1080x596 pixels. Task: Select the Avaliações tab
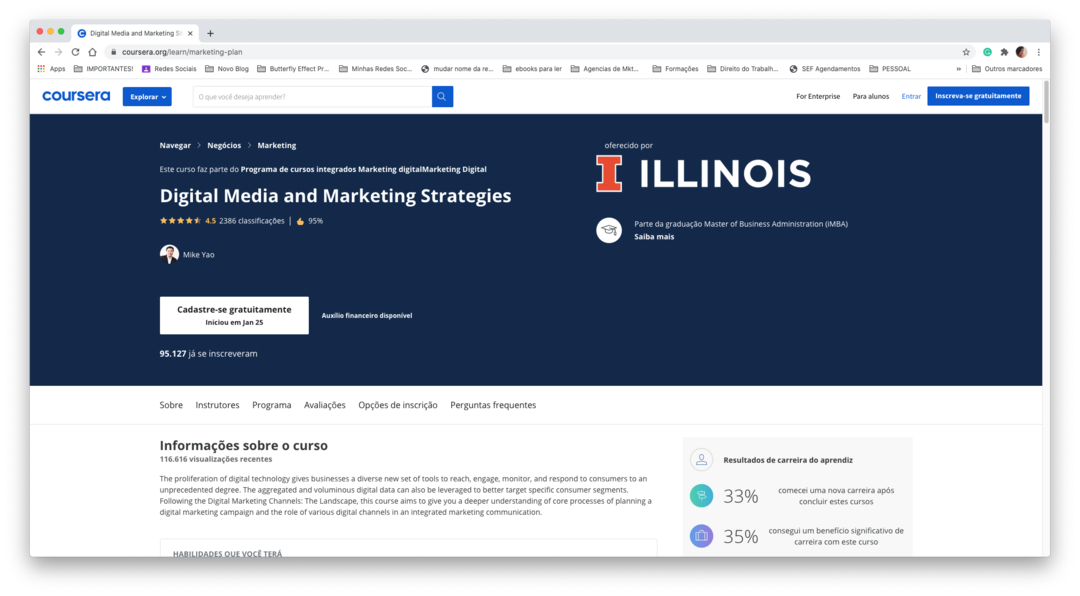pyautogui.click(x=324, y=405)
